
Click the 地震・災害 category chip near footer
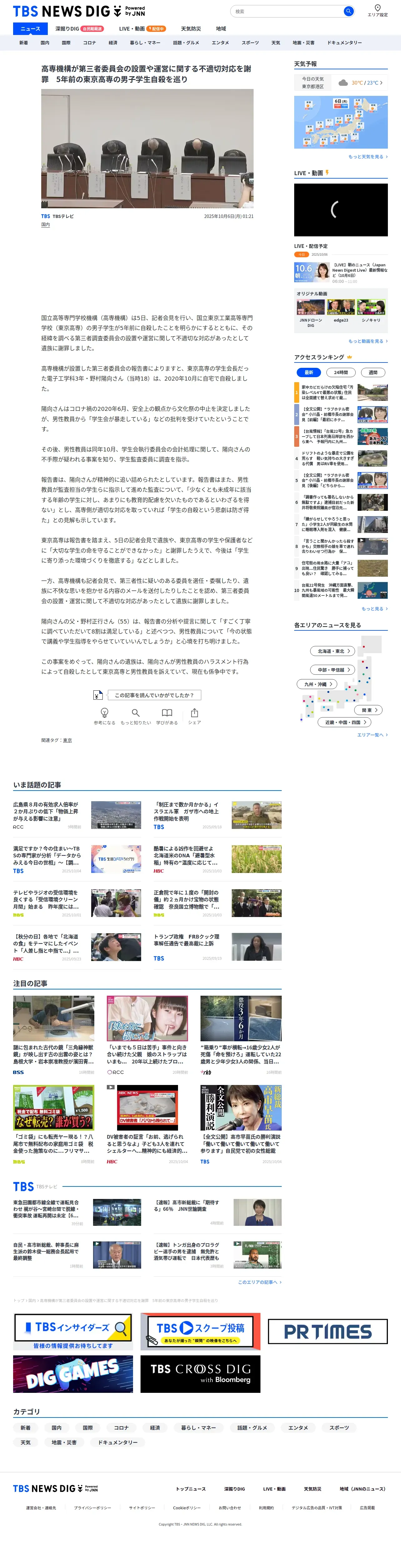coord(64,1442)
